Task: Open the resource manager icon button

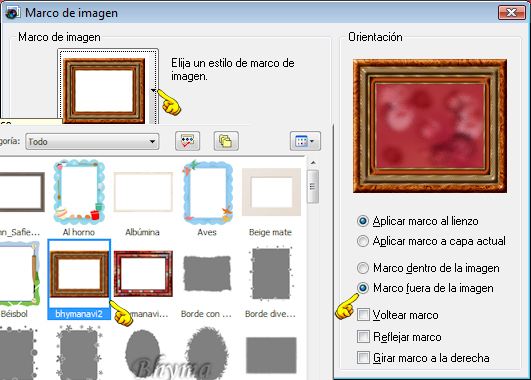Action: pyautogui.click(x=188, y=141)
